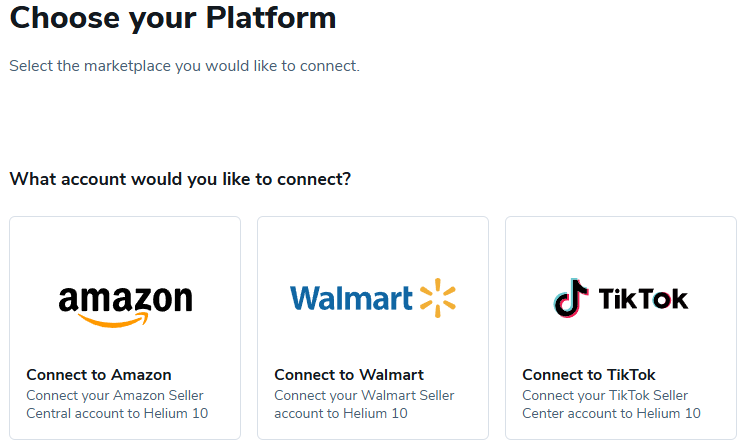This screenshot has width=744, height=448.
Task: Click the Select the marketplace subtitle text
Action: pos(184,66)
